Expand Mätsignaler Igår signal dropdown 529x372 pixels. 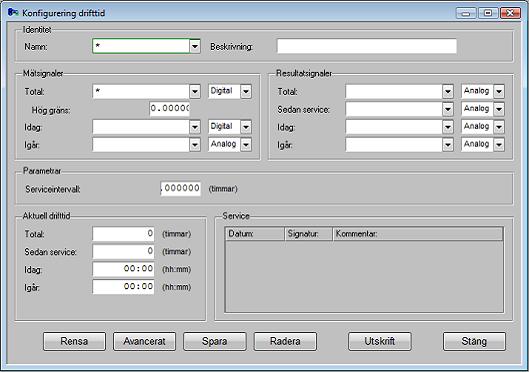[x=195, y=145]
